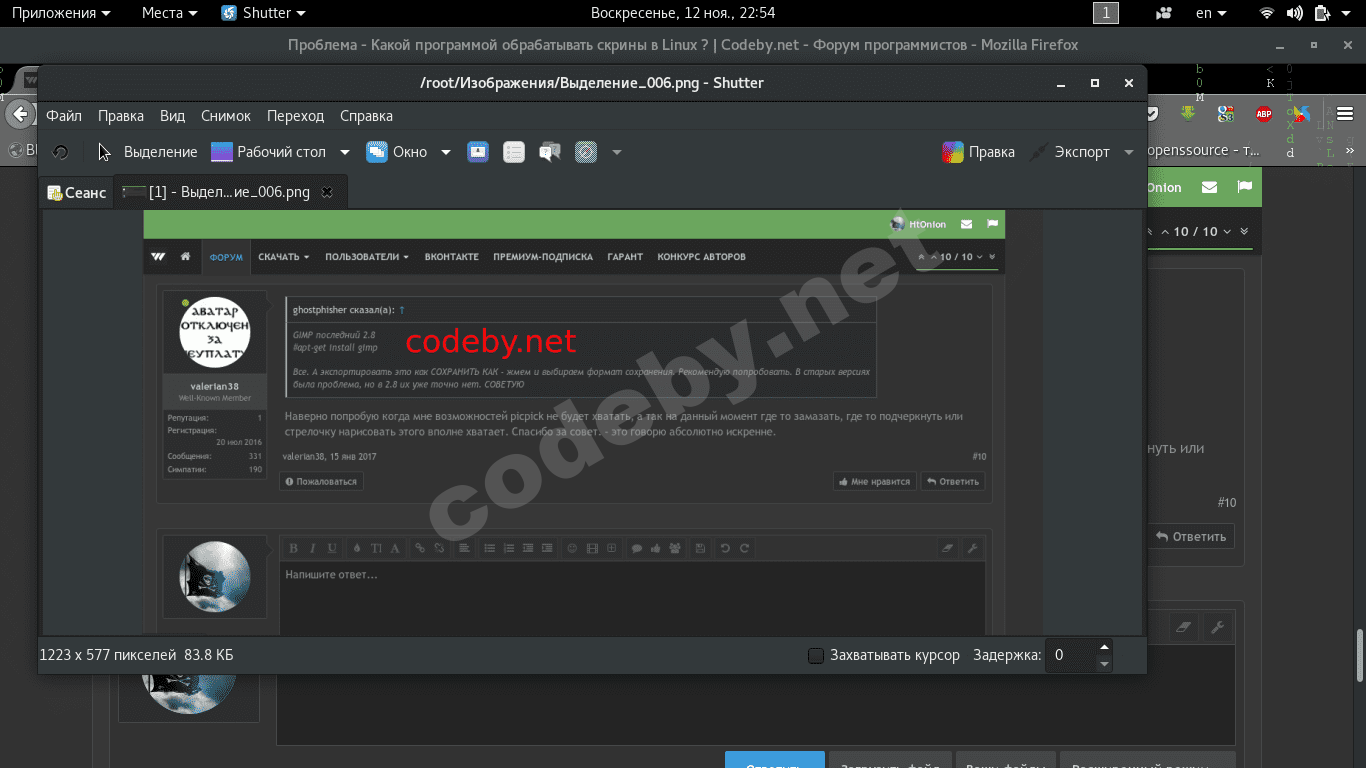Expand the Рабочий стол capture options arrow
Viewport: 1366px width, 768px height.
(x=345, y=152)
